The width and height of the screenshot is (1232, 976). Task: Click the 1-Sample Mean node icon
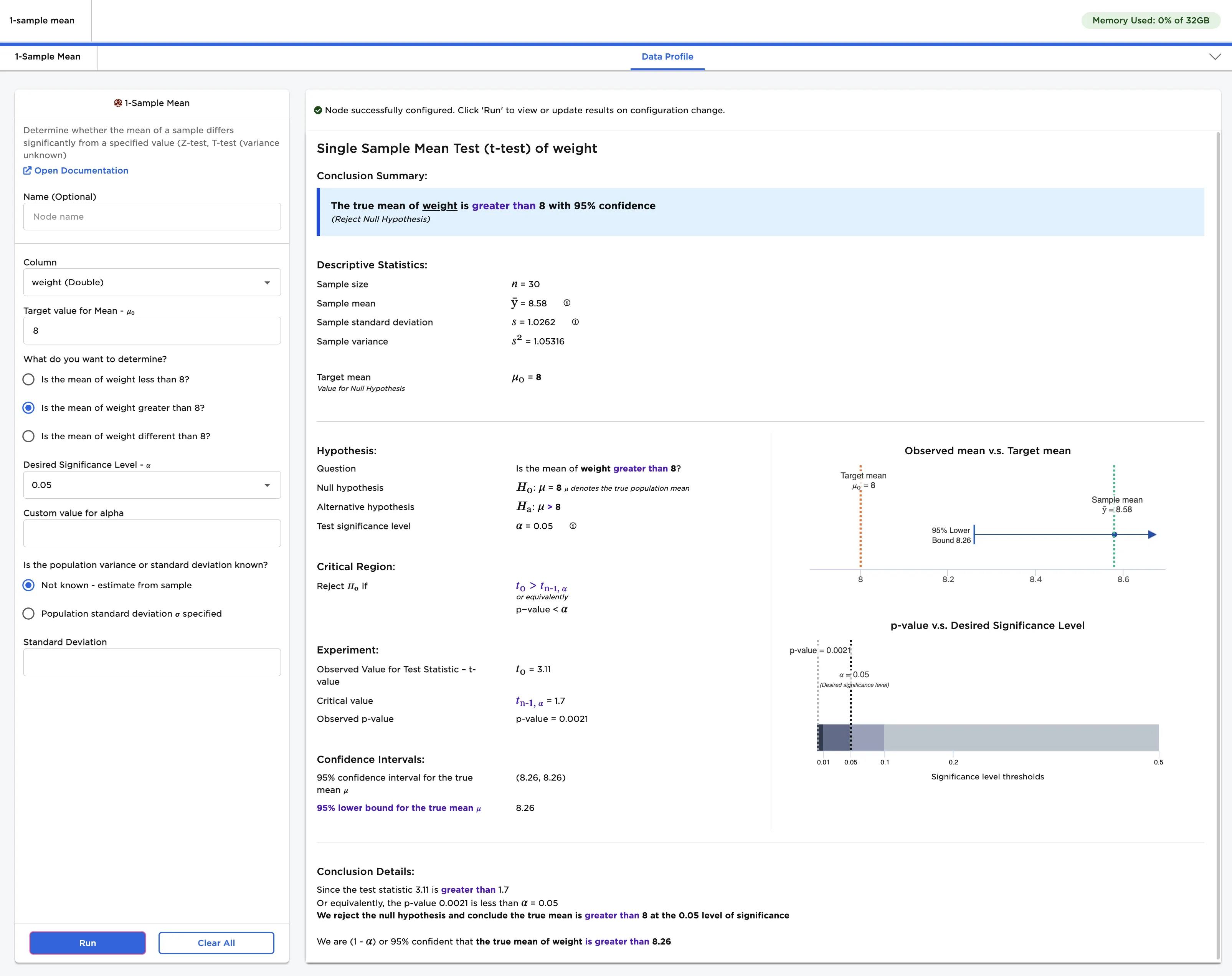click(x=118, y=103)
